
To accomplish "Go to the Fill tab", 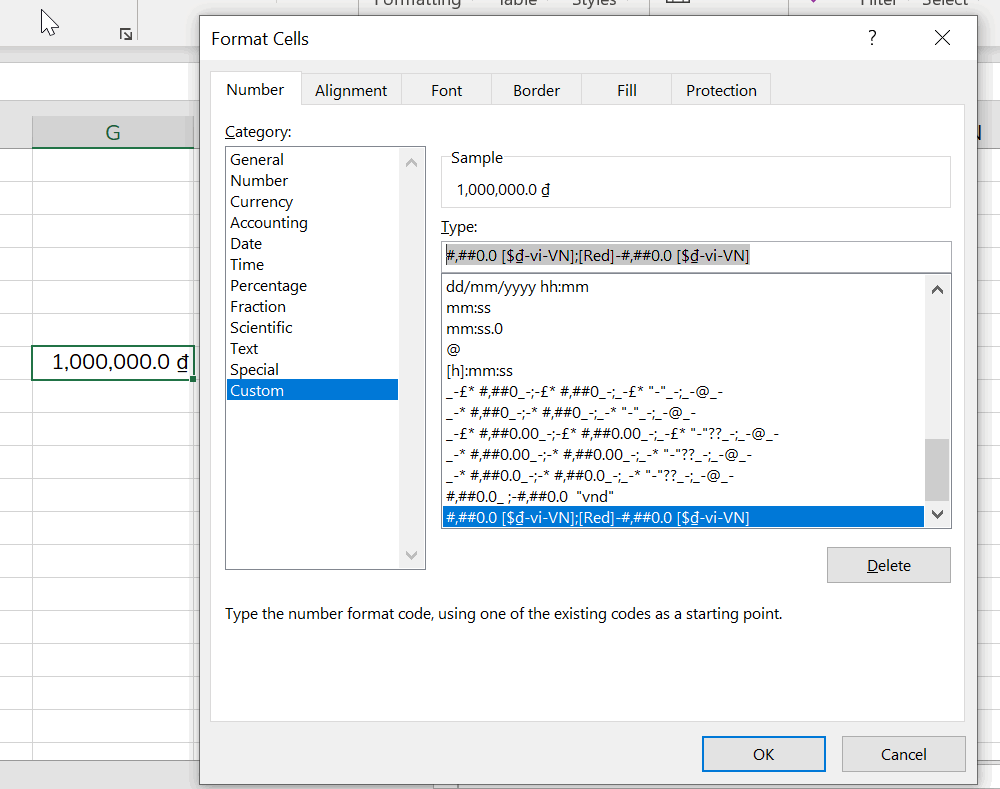I will 626,91.
